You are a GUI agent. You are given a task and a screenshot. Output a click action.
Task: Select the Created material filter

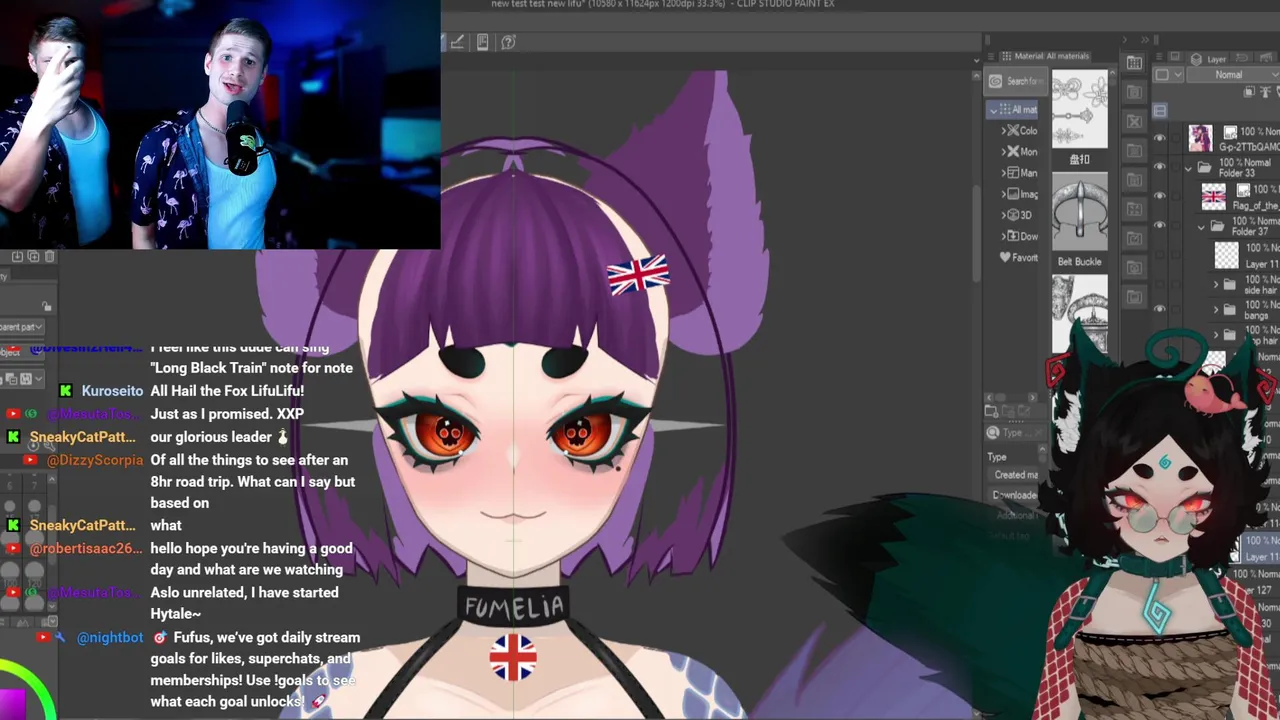click(x=1015, y=475)
